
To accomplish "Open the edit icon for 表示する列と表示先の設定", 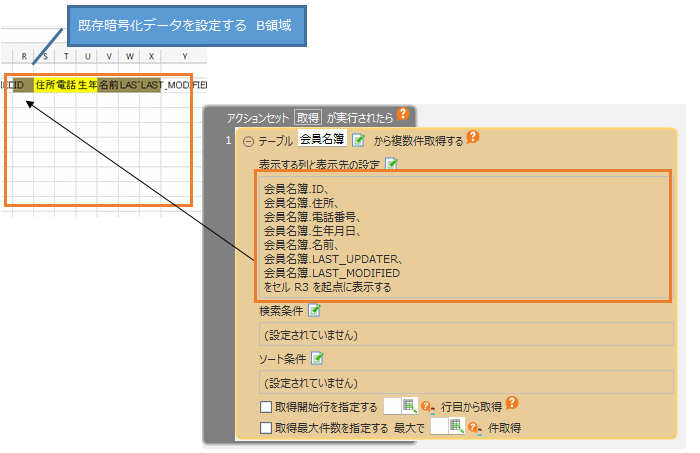I will point(391,163).
